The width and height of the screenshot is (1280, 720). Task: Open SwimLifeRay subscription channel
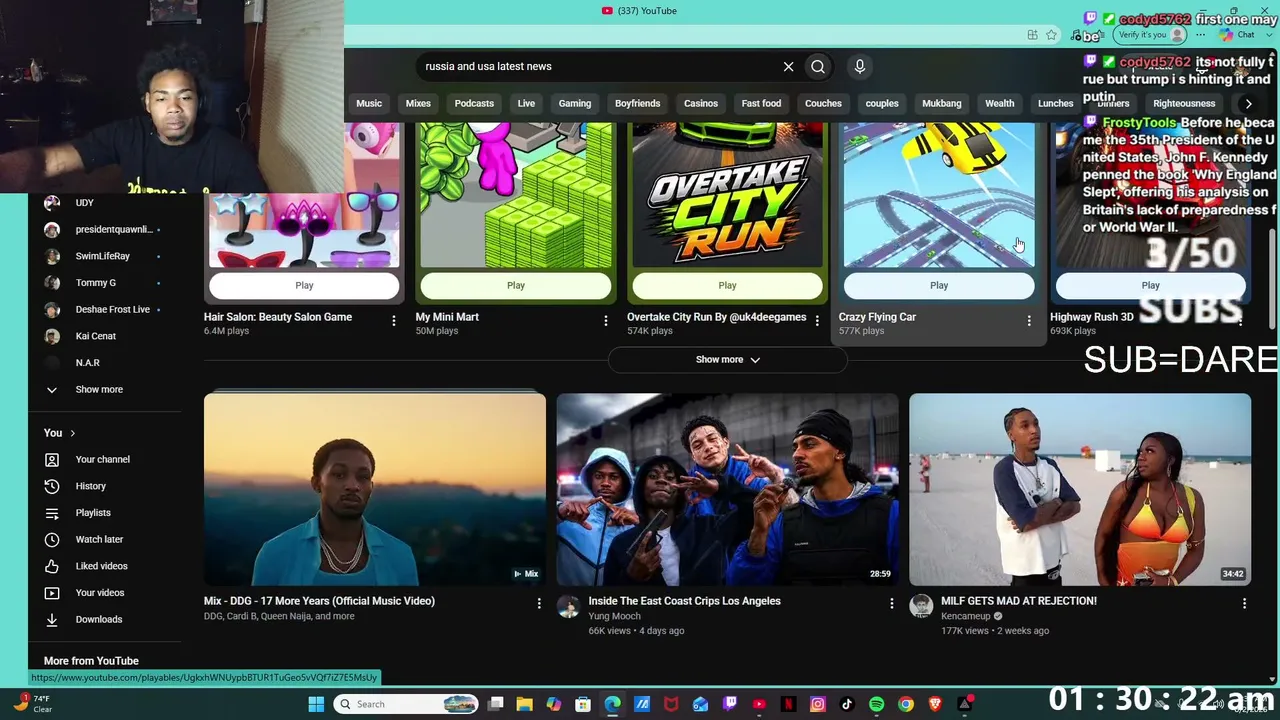102,256
